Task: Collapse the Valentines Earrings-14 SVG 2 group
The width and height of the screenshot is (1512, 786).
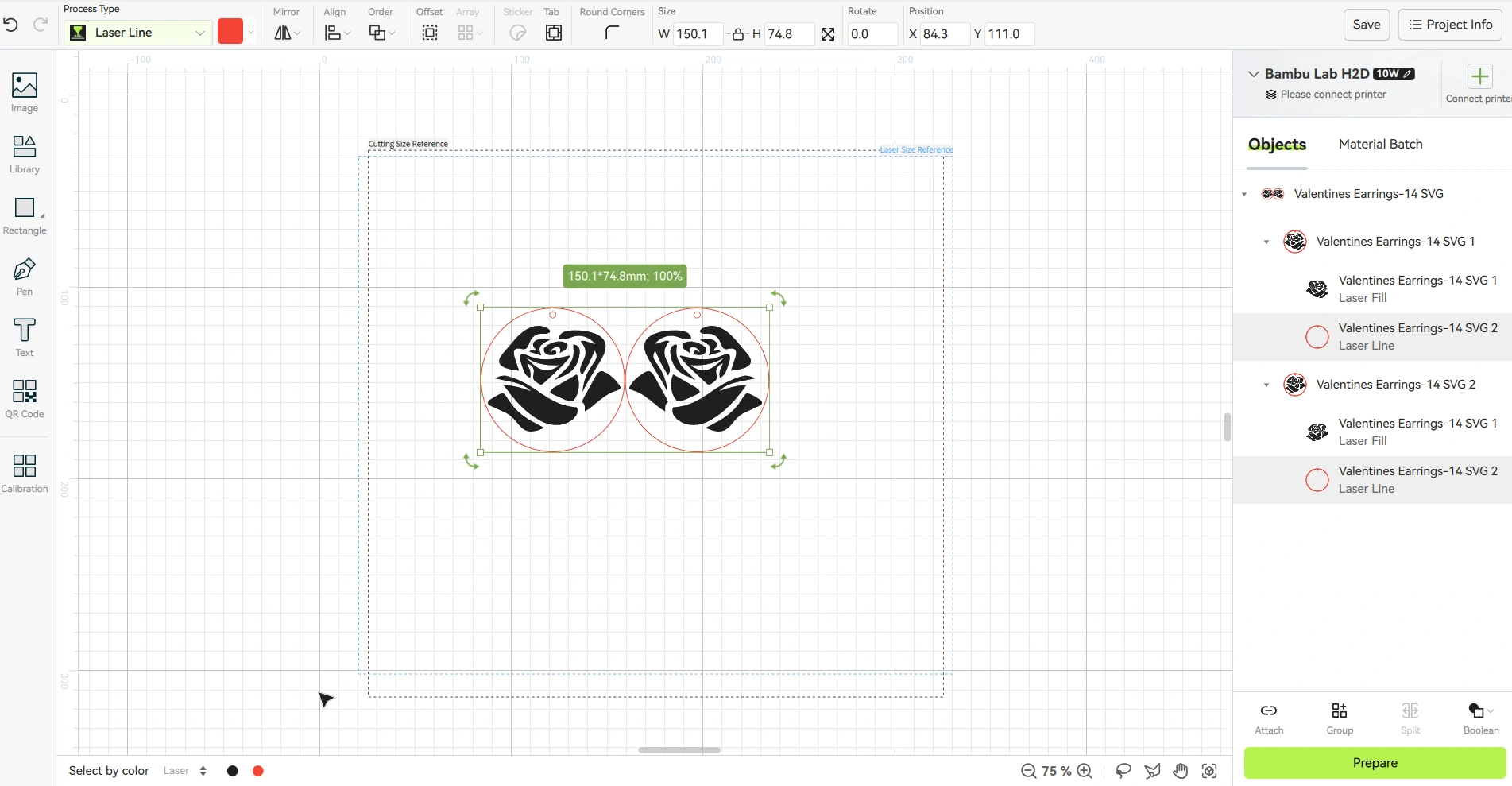Action: (x=1266, y=385)
